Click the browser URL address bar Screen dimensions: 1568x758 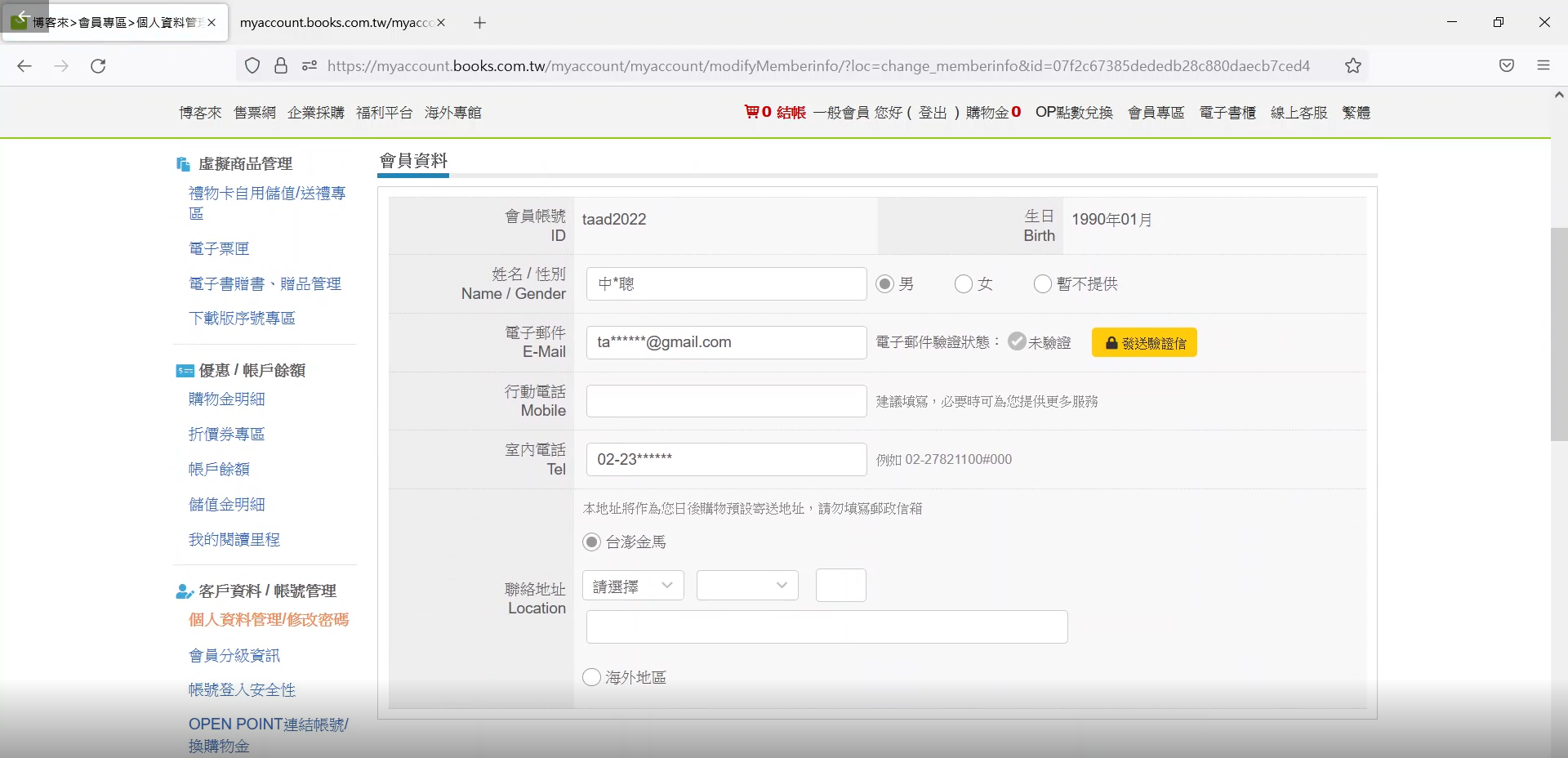click(x=818, y=66)
